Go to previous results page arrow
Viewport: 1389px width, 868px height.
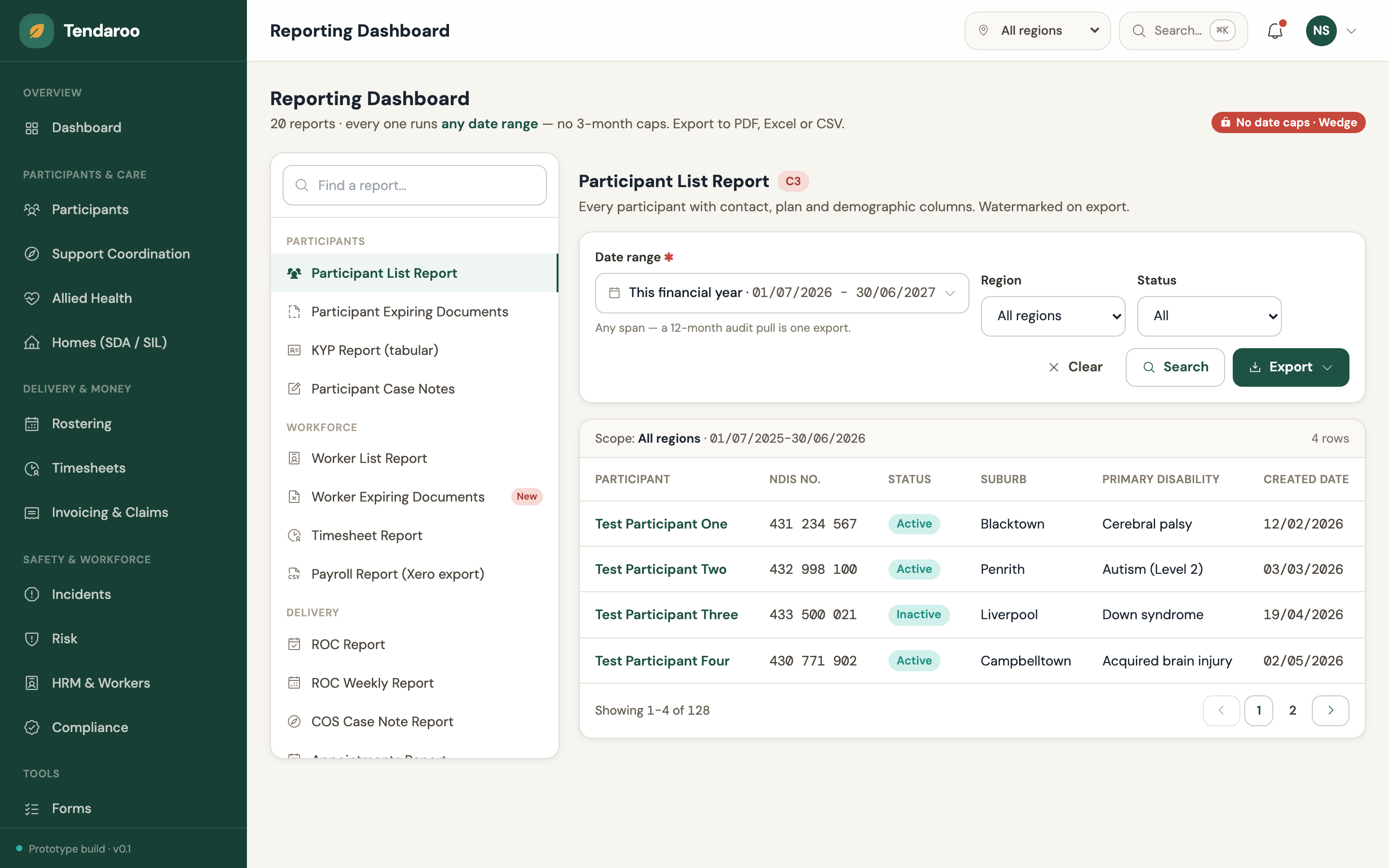pos(1221,711)
